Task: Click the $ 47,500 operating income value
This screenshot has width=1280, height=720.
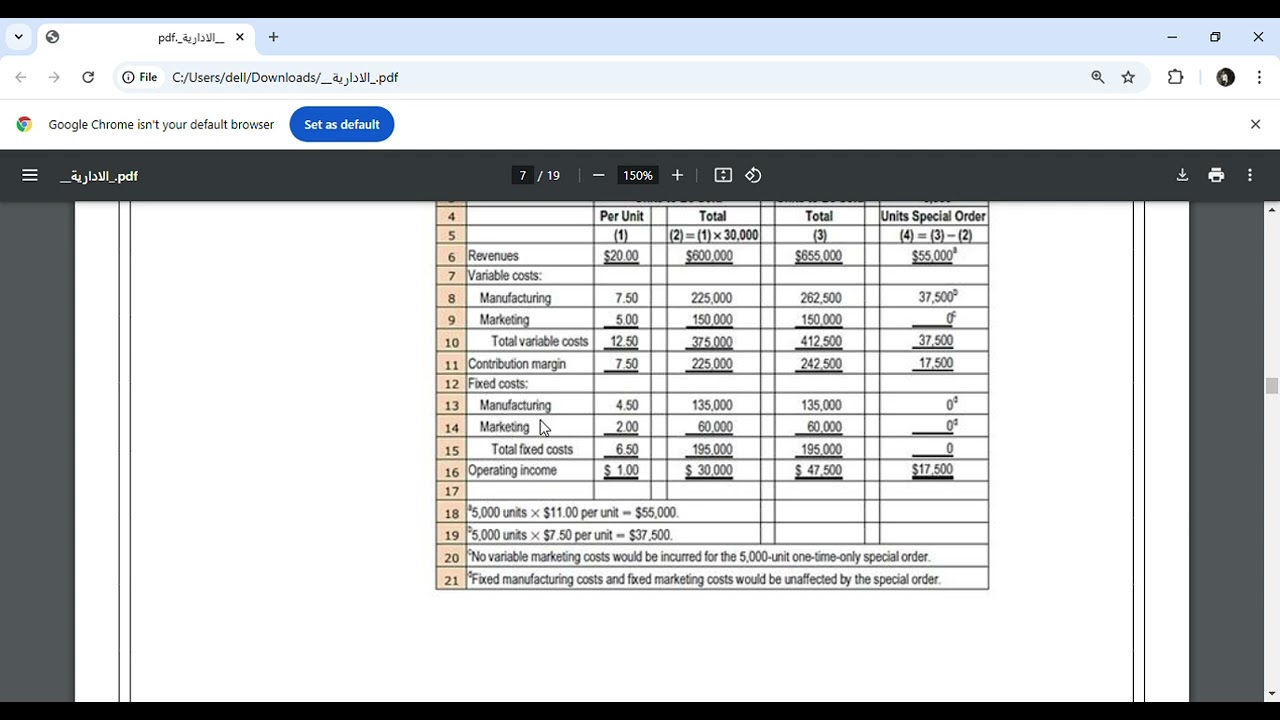Action: tap(818, 471)
